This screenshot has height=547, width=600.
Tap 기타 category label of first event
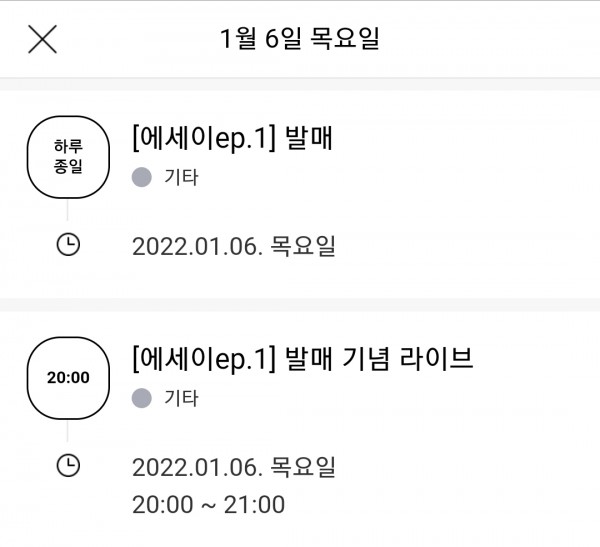pos(181,177)
